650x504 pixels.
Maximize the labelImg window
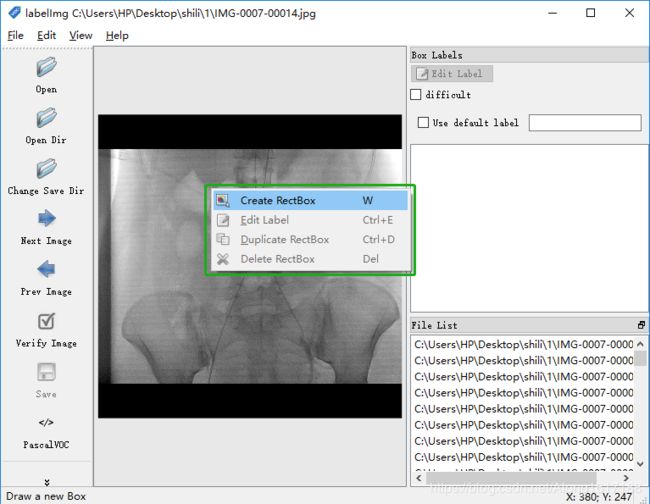tap(590, 13)
